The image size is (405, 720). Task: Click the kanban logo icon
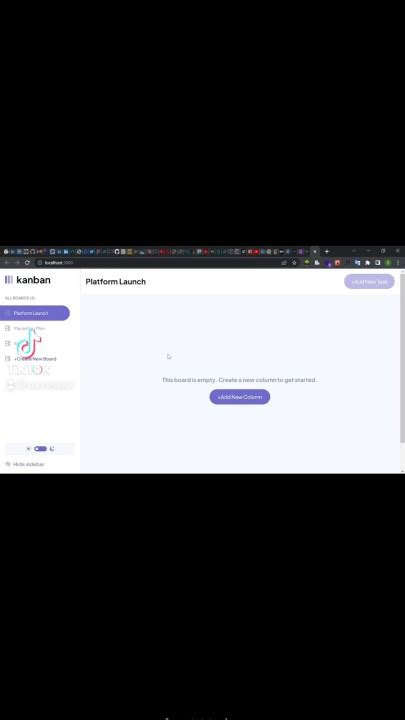click(9, 280)
